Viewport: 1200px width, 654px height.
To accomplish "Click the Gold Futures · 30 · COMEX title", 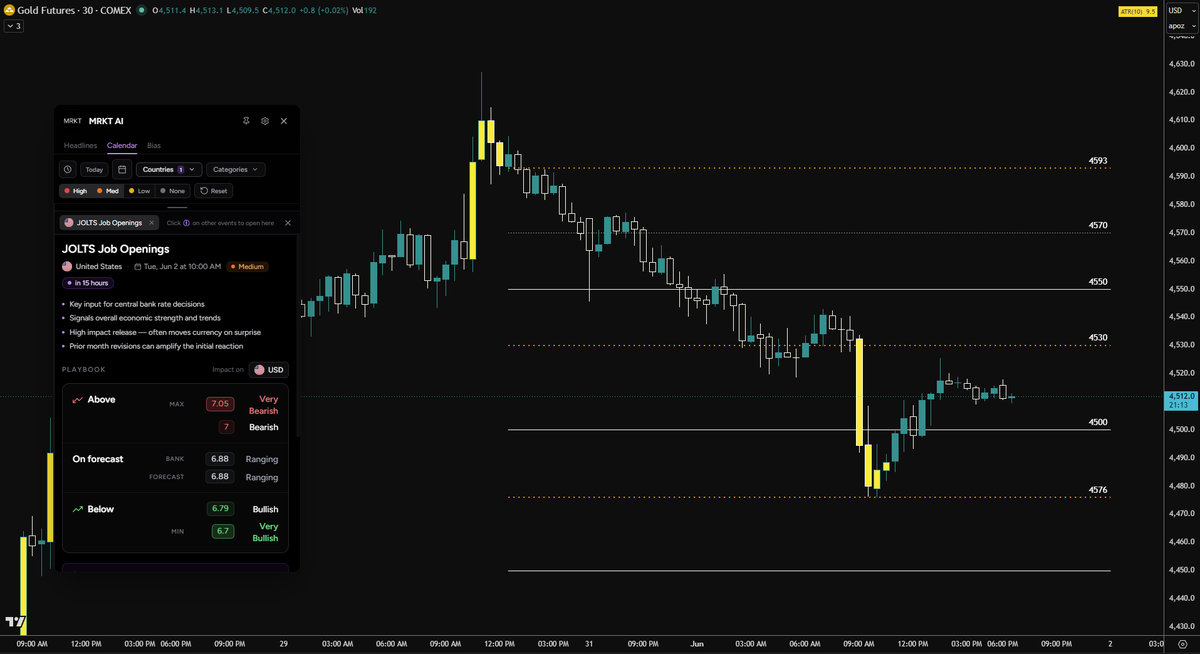I will [x=74, y=10].
